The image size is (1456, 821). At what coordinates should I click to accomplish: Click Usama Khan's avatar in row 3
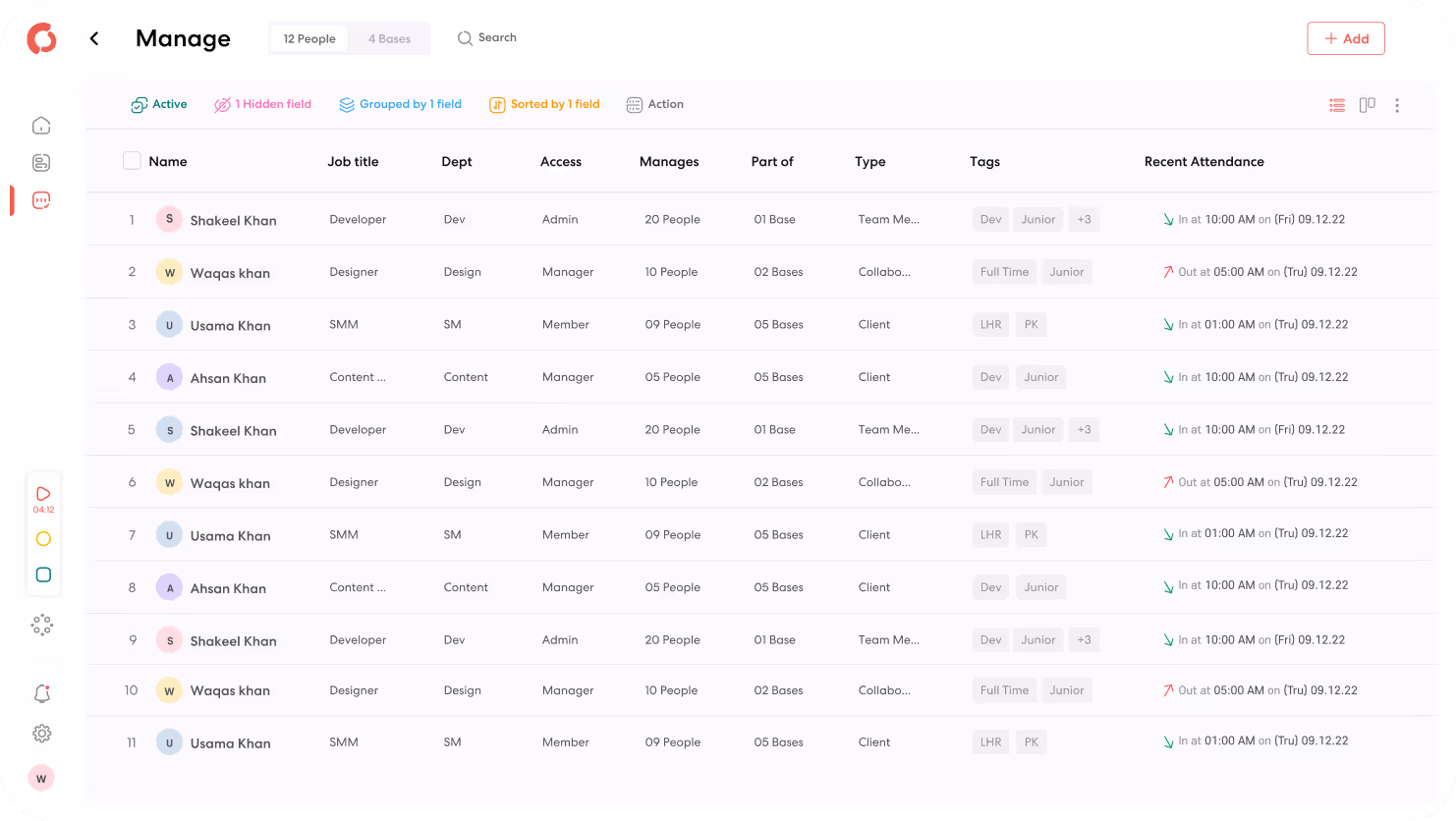coord(169,325)
